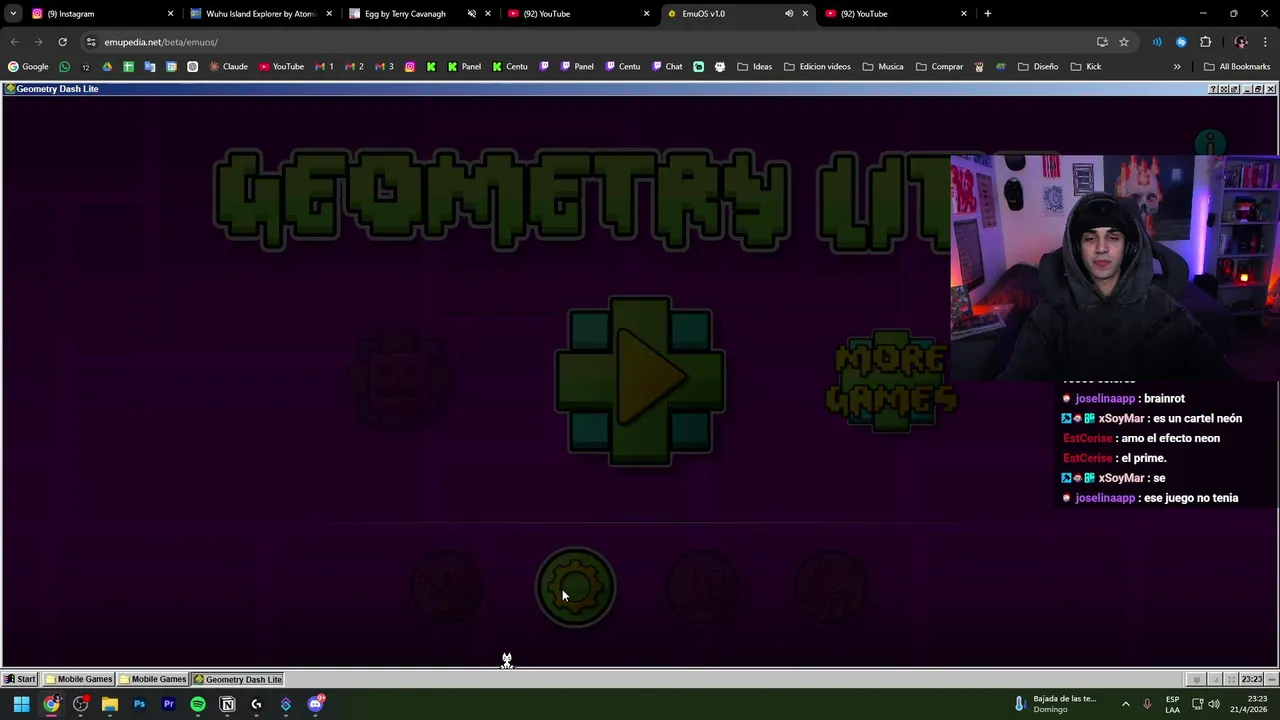Click the Windows Start button
This screenshot has width=1280, height=720.
(x=21, y=704)
